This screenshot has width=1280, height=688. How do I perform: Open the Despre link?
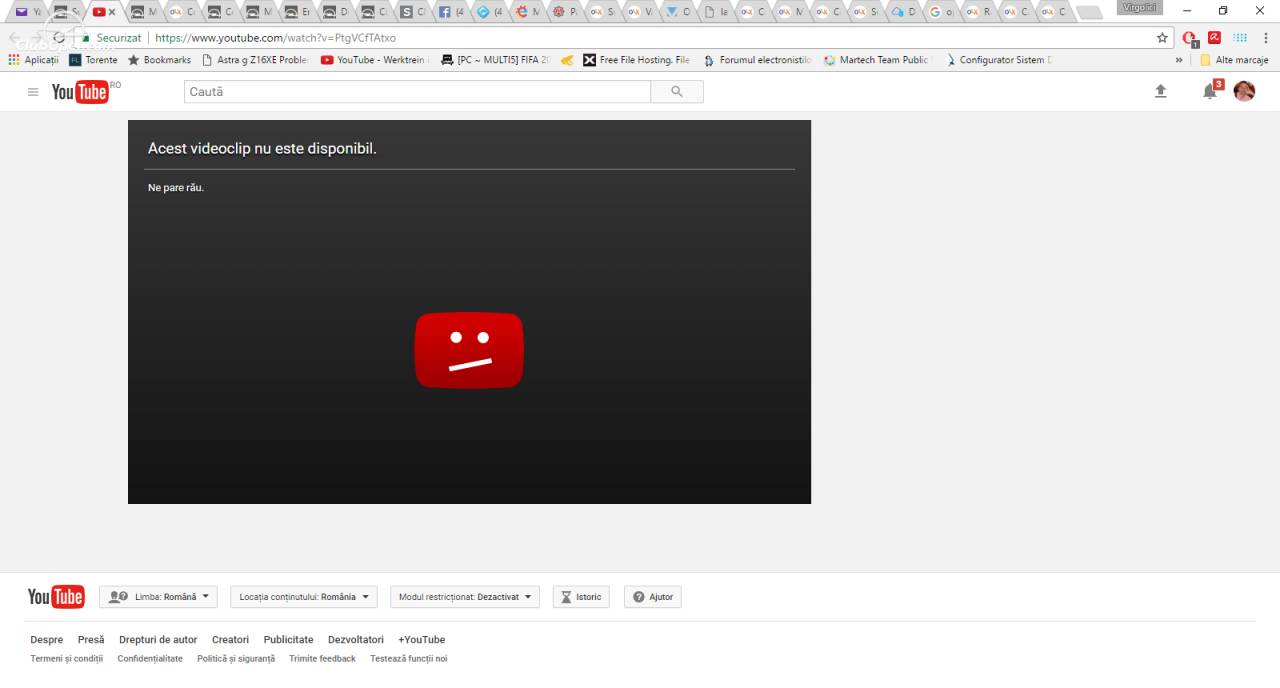click(x=47, y=640)
